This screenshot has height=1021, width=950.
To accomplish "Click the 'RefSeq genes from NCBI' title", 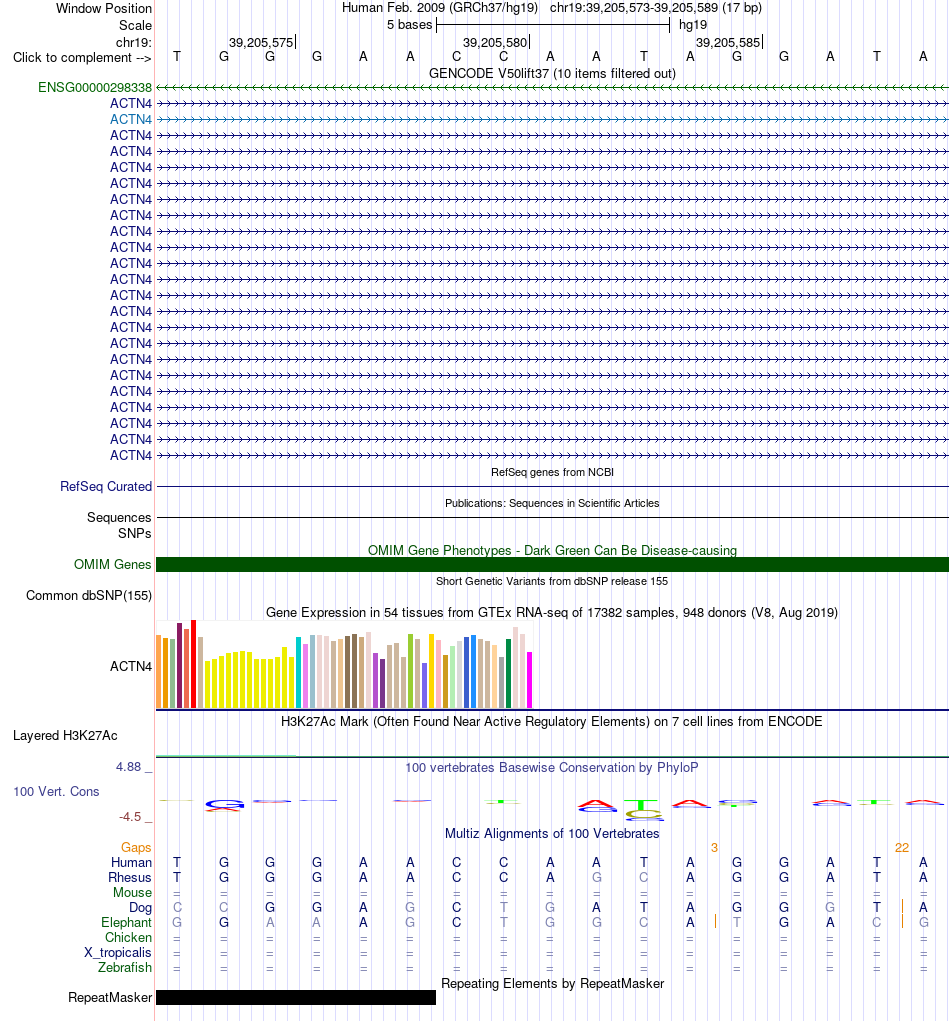I will pos(552,472).
